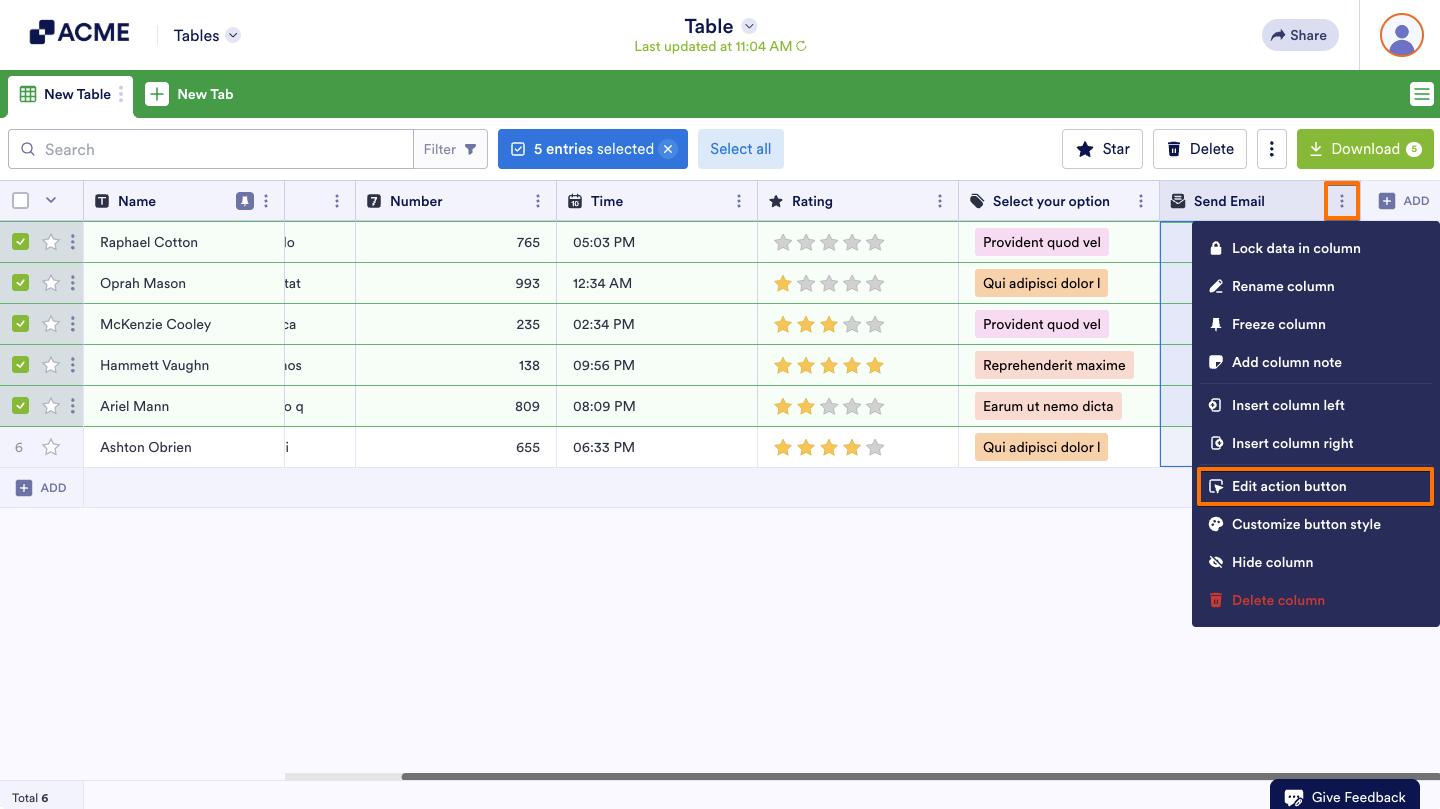
Task: Open row menu for Ariel Mann
Action: click(72, 406)
